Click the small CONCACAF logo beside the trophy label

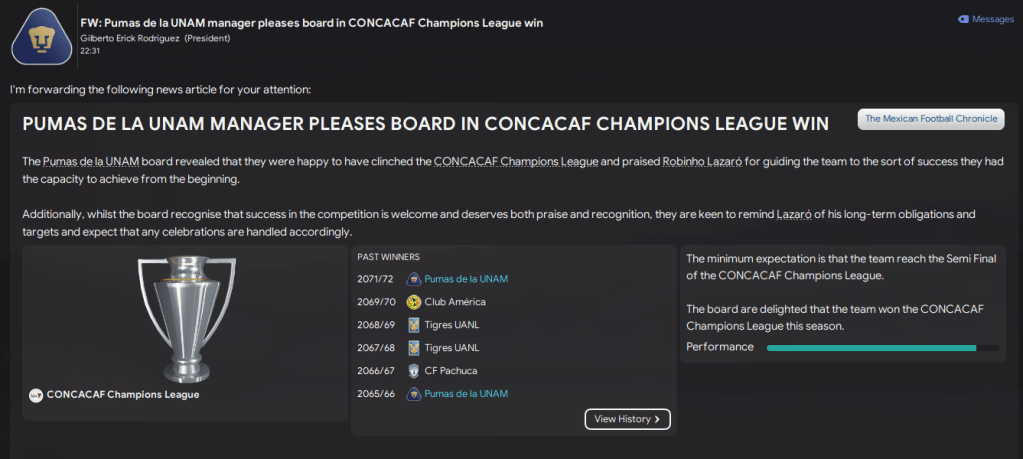point(36,395)
